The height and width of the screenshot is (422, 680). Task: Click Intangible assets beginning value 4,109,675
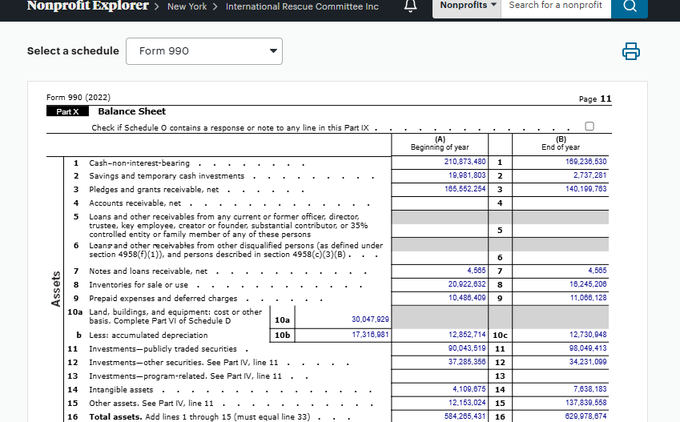point(469,389)
